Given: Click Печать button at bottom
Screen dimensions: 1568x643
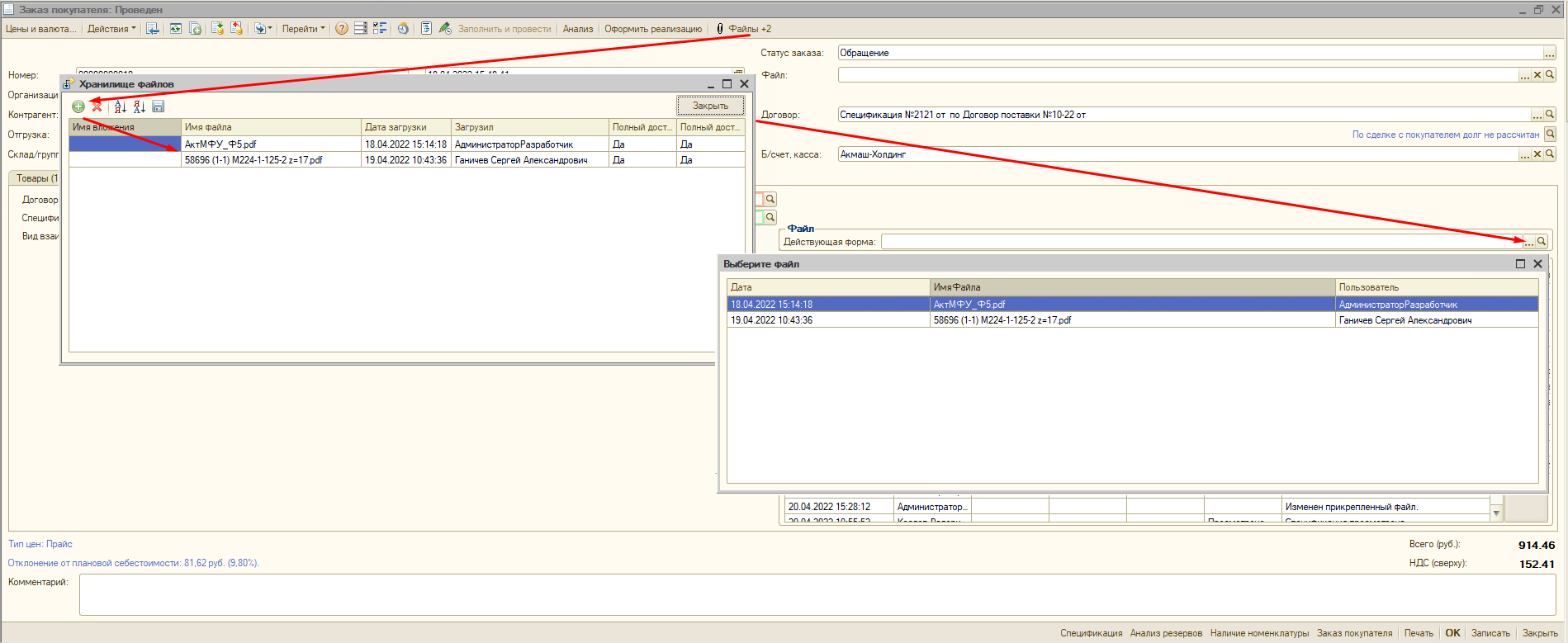Looking at the screenshot, I should [1419, 633].
